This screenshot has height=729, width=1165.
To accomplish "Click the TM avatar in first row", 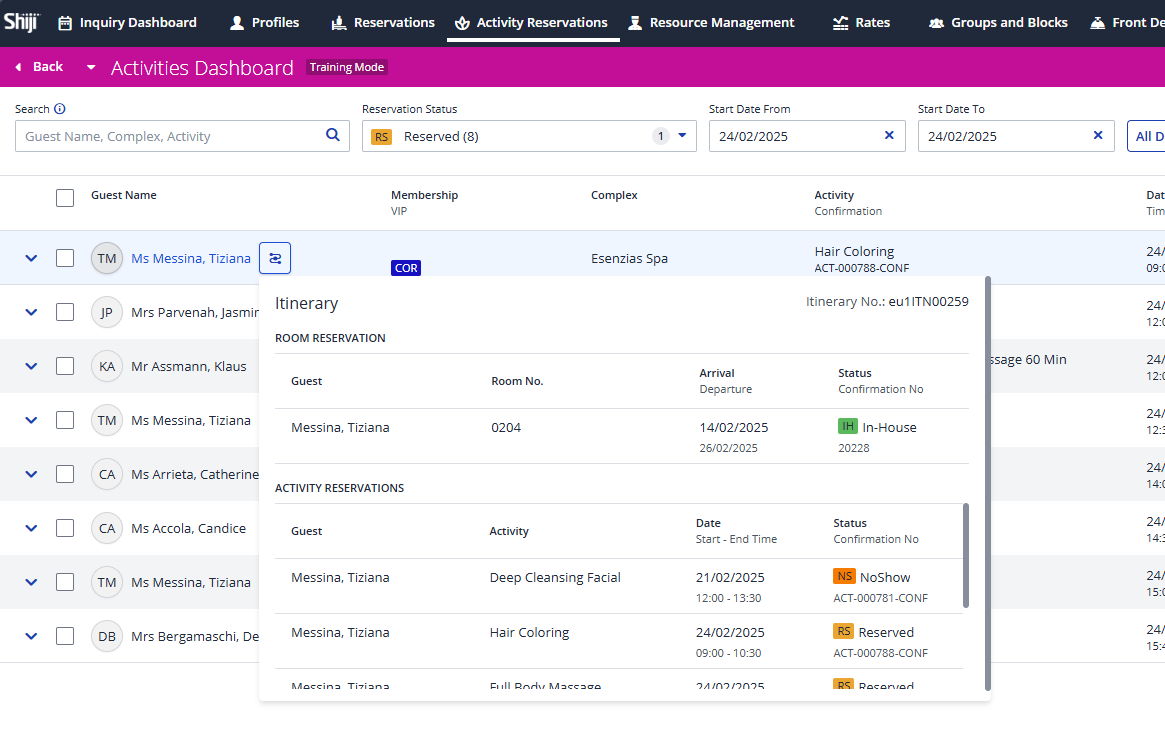I will (107, 258).
